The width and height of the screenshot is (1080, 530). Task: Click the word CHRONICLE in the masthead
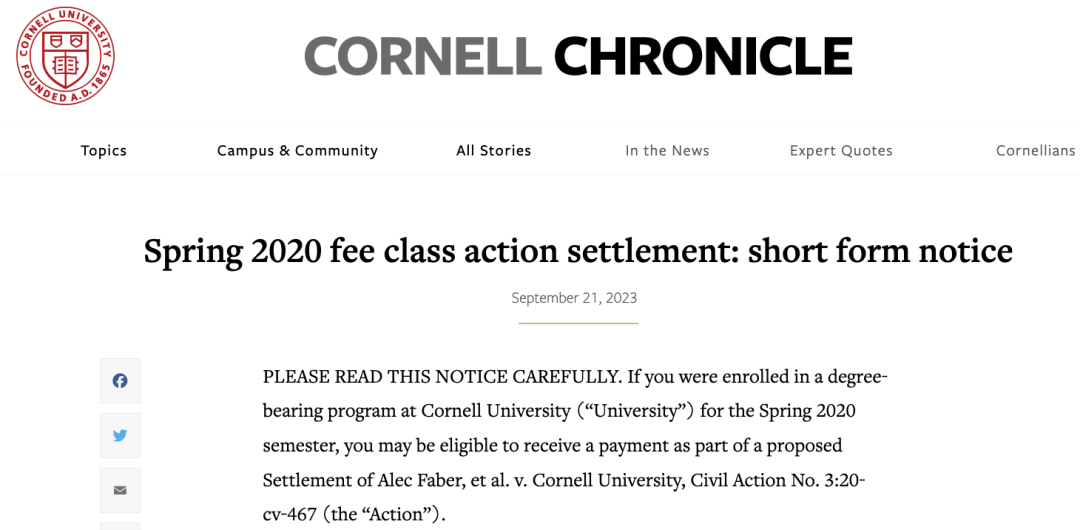(703, 57)
